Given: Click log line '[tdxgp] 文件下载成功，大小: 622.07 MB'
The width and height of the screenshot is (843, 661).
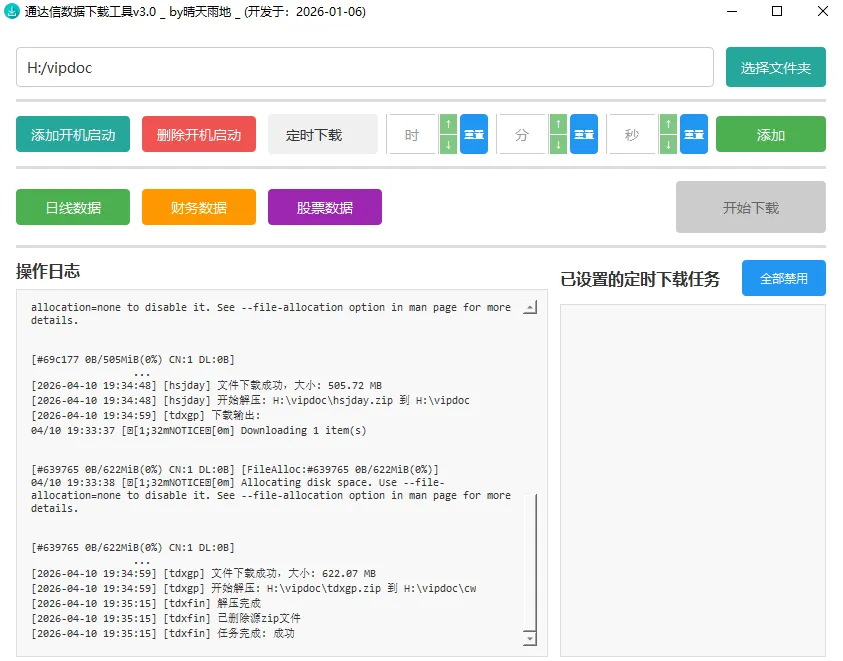Looking at the screenshot, I should [x=204, y=574].
